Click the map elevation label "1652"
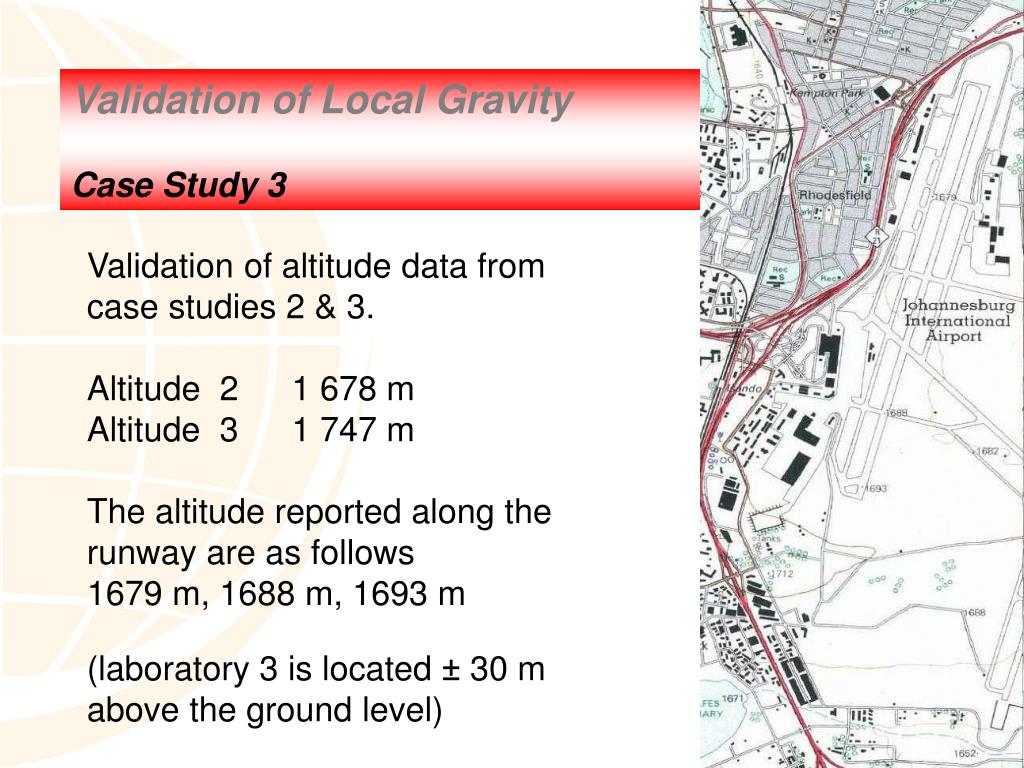The image size is (1024, 768). tap(965, 754)
